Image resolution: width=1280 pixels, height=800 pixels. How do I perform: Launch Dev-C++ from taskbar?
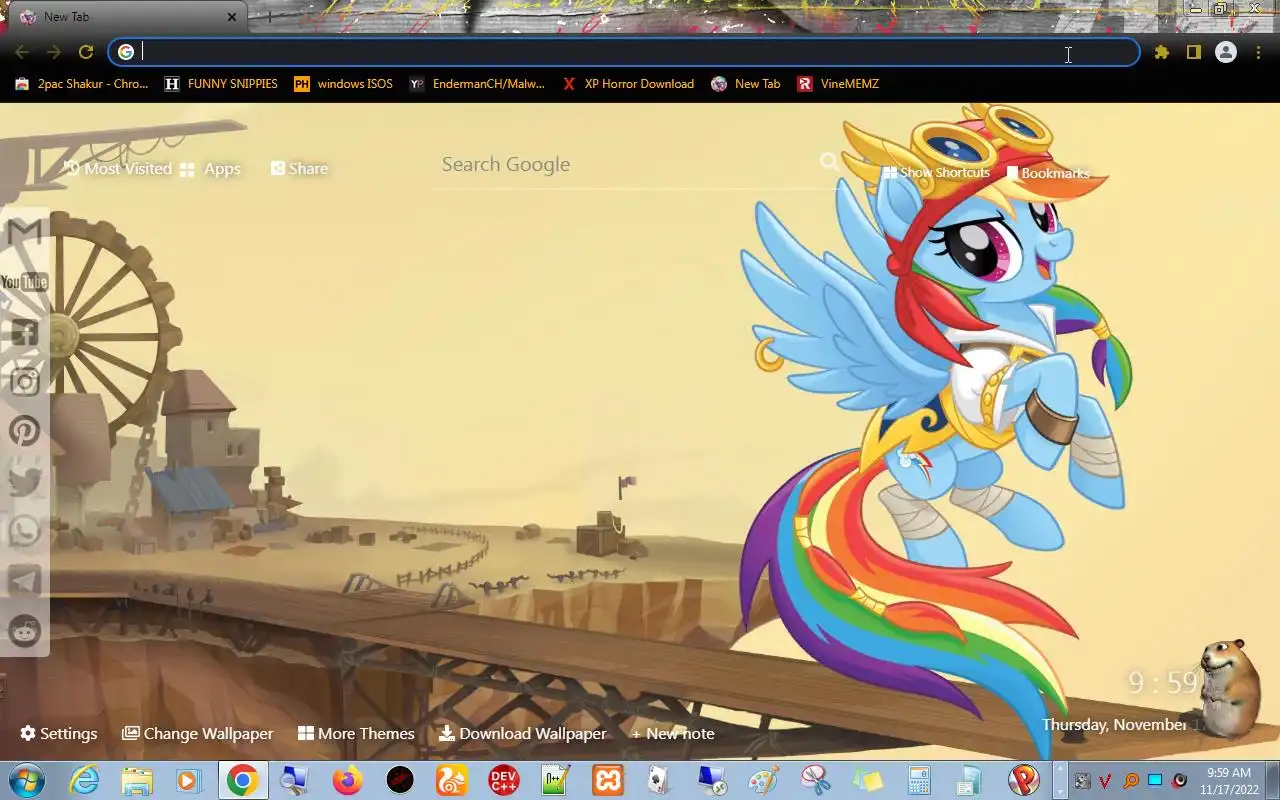(504, 780)
